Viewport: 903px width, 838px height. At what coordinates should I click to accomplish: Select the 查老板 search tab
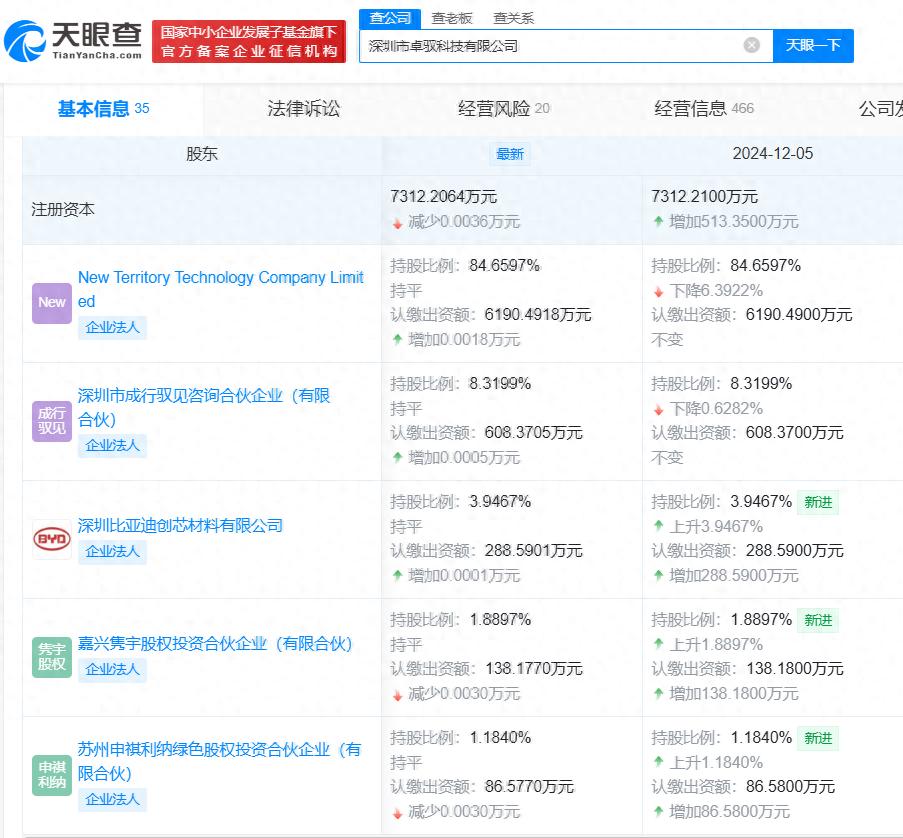tap(452, 18)
